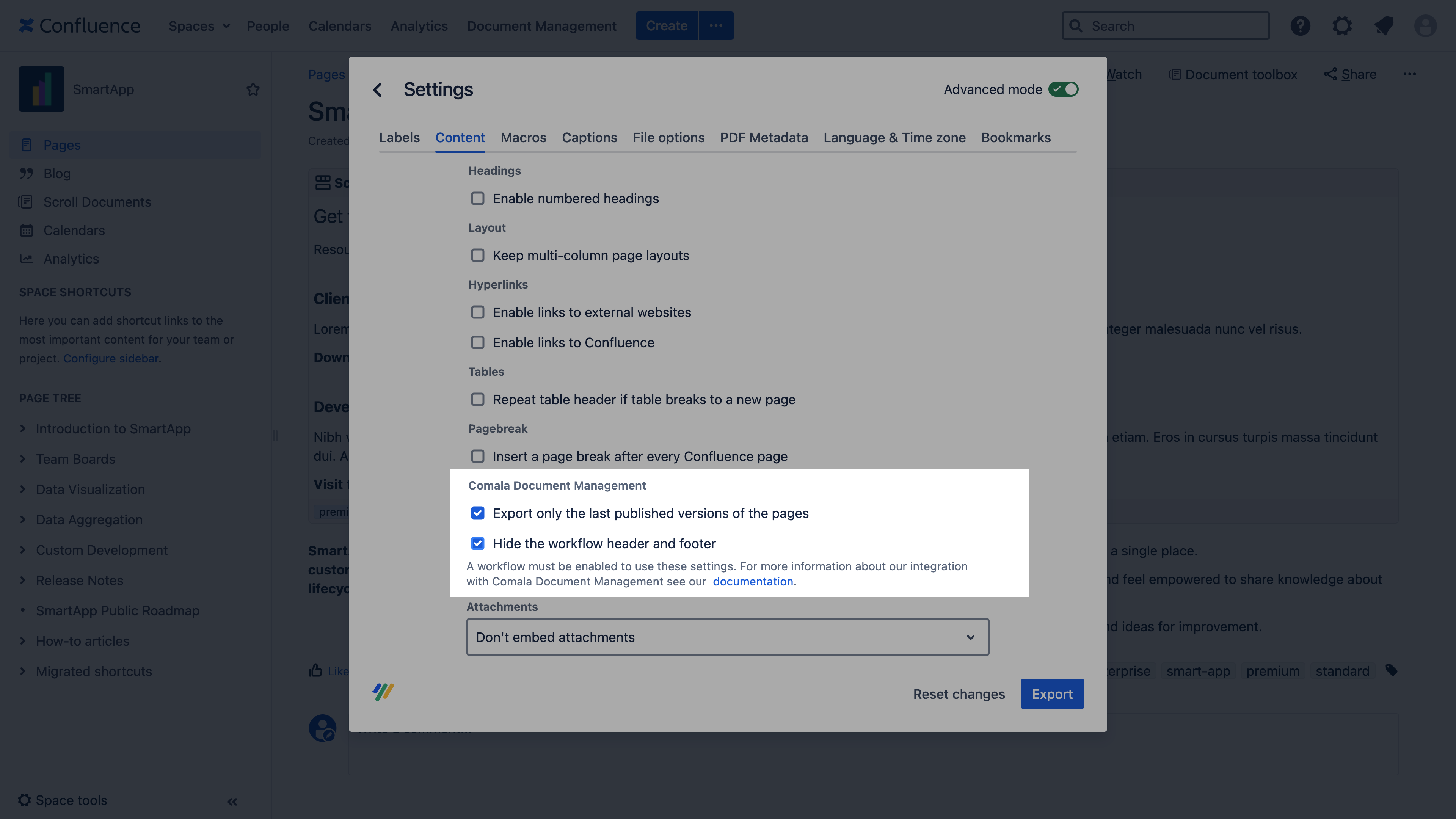
Task: Toggle Advanced mode switch off
Action: (1063, 89)
